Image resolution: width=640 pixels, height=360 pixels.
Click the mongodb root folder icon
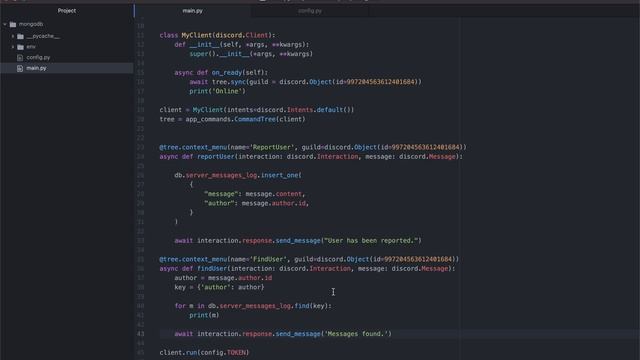tap(13, 24)
